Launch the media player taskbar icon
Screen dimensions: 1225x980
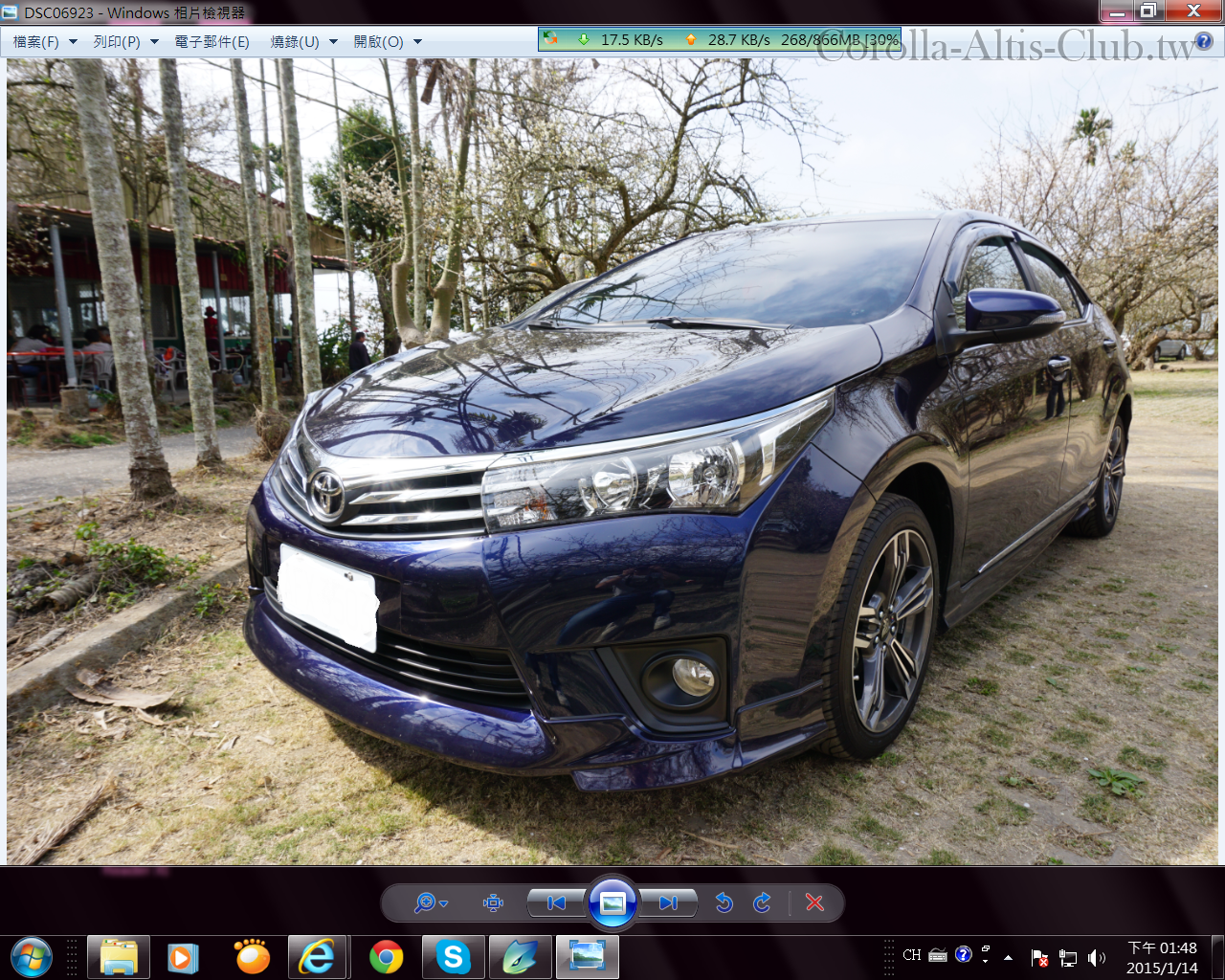click(x=182, y=957)
